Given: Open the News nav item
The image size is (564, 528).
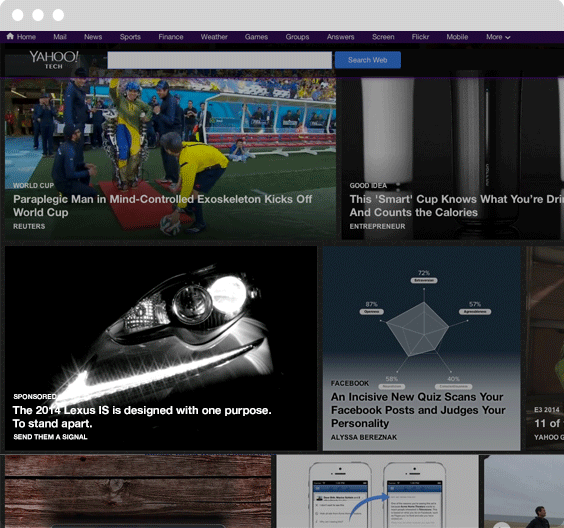Looking at the screenshot, I should pyautogui.click(x=93, y=37).
